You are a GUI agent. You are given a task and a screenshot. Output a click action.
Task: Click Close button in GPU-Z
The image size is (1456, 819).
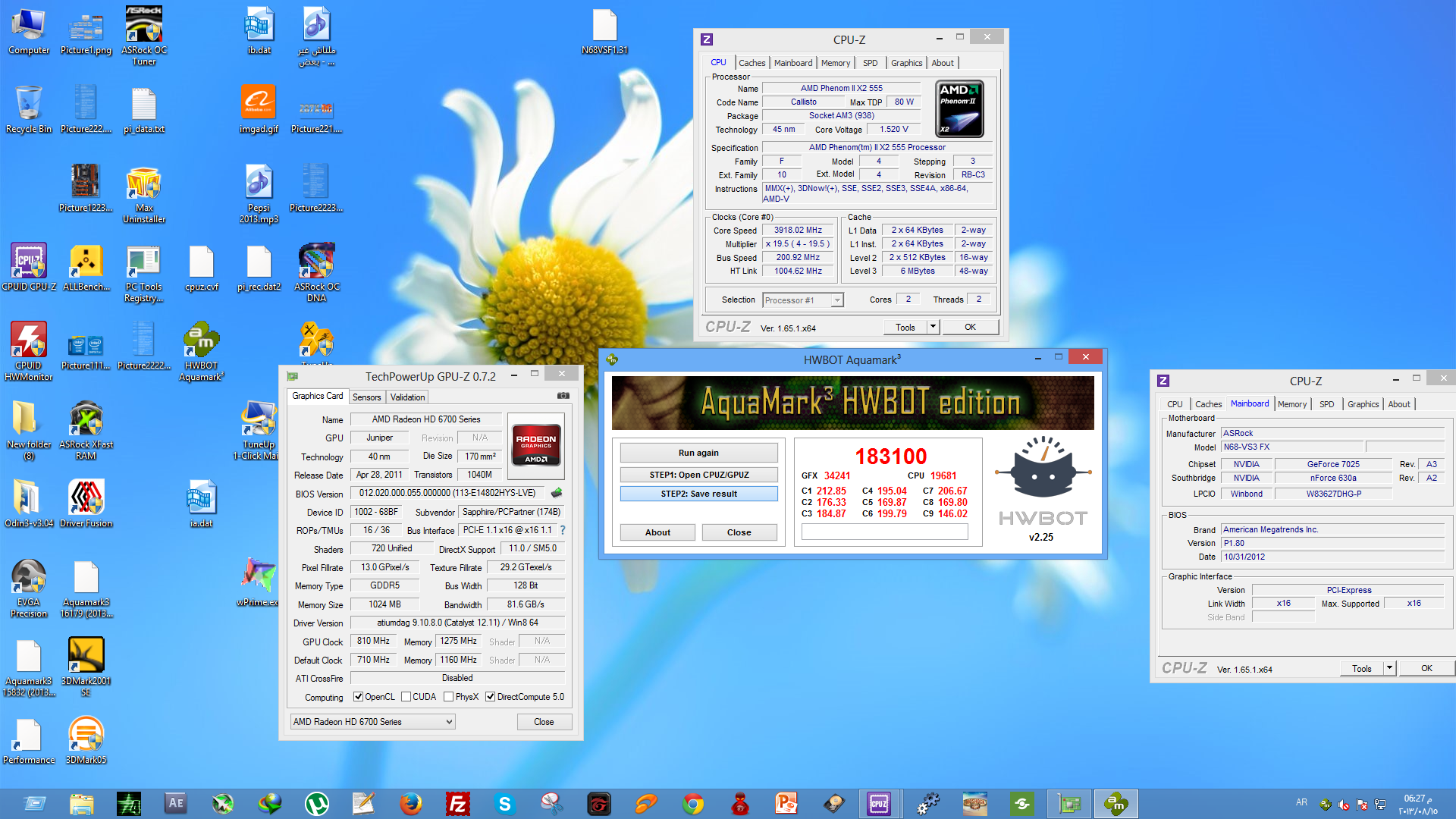[x=544, y=722]
